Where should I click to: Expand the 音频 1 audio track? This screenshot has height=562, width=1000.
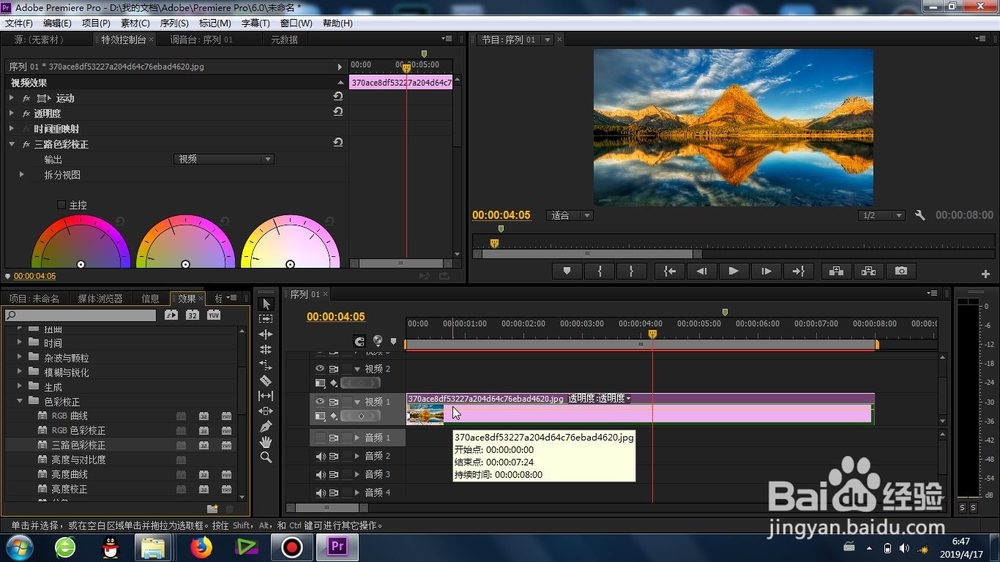point(357,438)
